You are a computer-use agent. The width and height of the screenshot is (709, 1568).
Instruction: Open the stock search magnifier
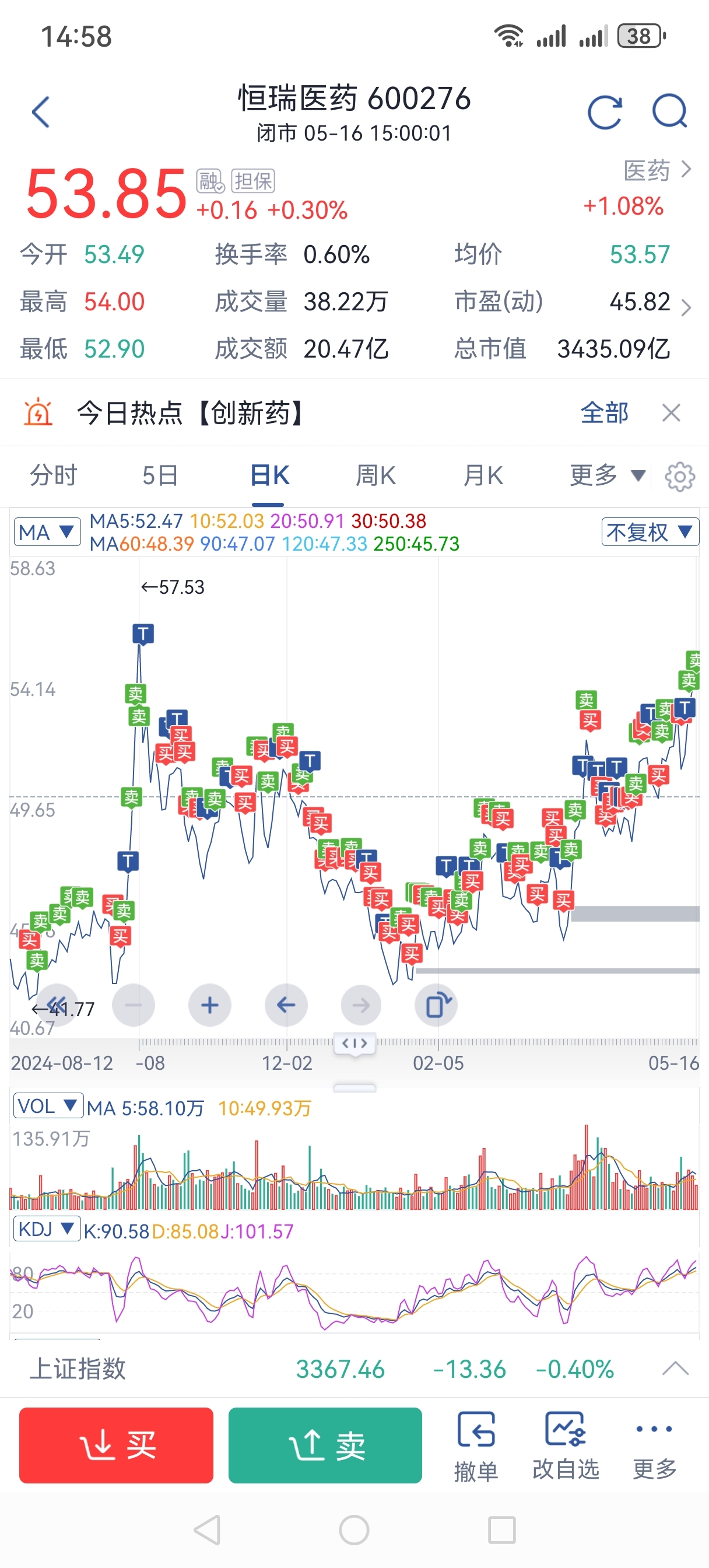670,111
